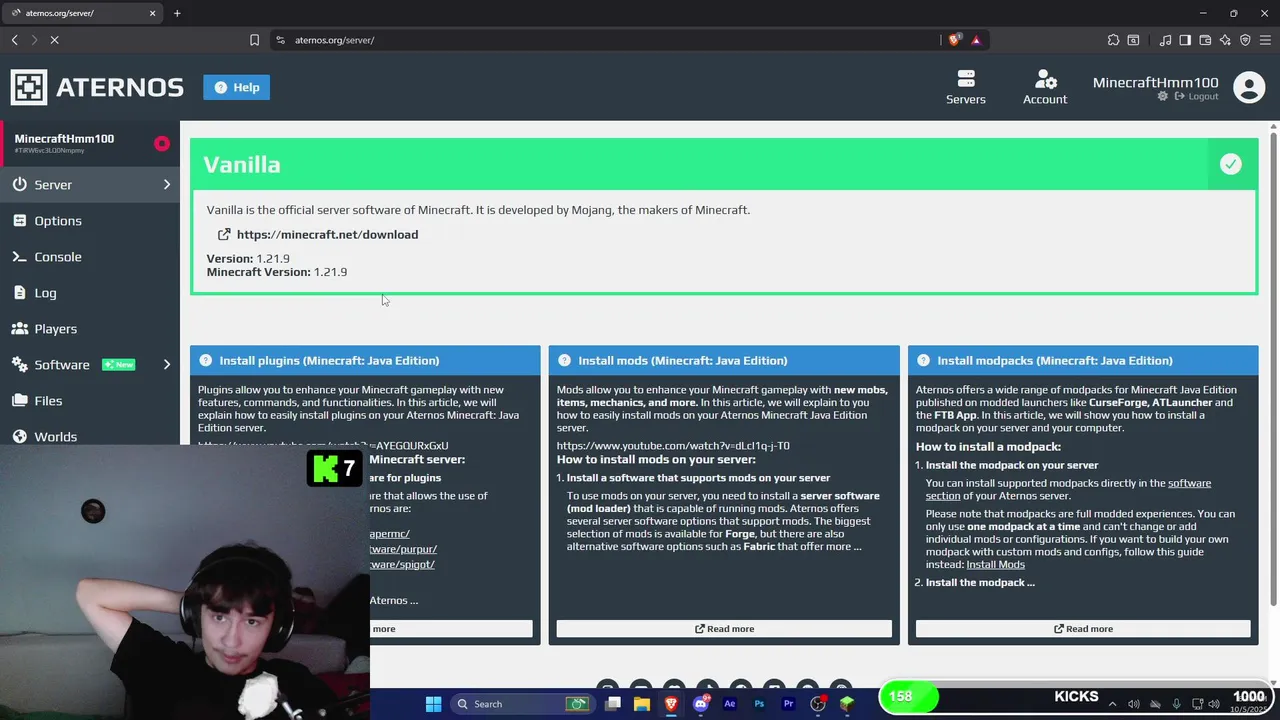Open the browser playlist music icon
Screen dimensions: 1280x720
(1165, 40)
